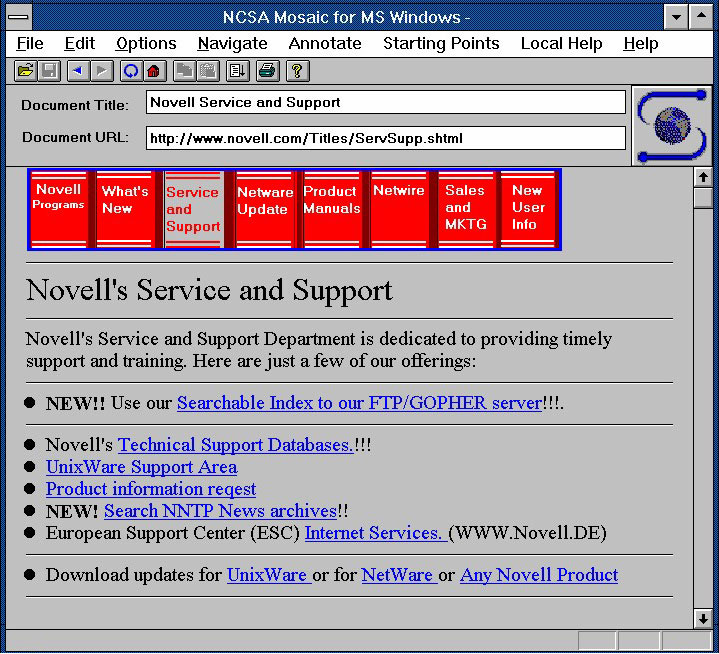Open Searchable Index to FTP/GOPHER server link

coord(360,403)
